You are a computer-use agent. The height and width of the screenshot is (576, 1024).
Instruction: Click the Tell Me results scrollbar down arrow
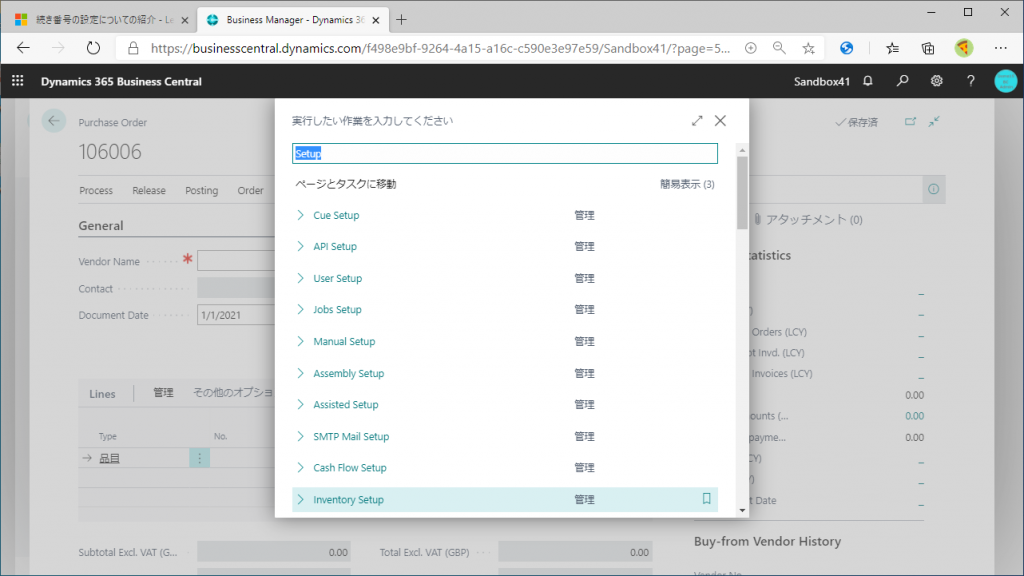tap(742, 511)
